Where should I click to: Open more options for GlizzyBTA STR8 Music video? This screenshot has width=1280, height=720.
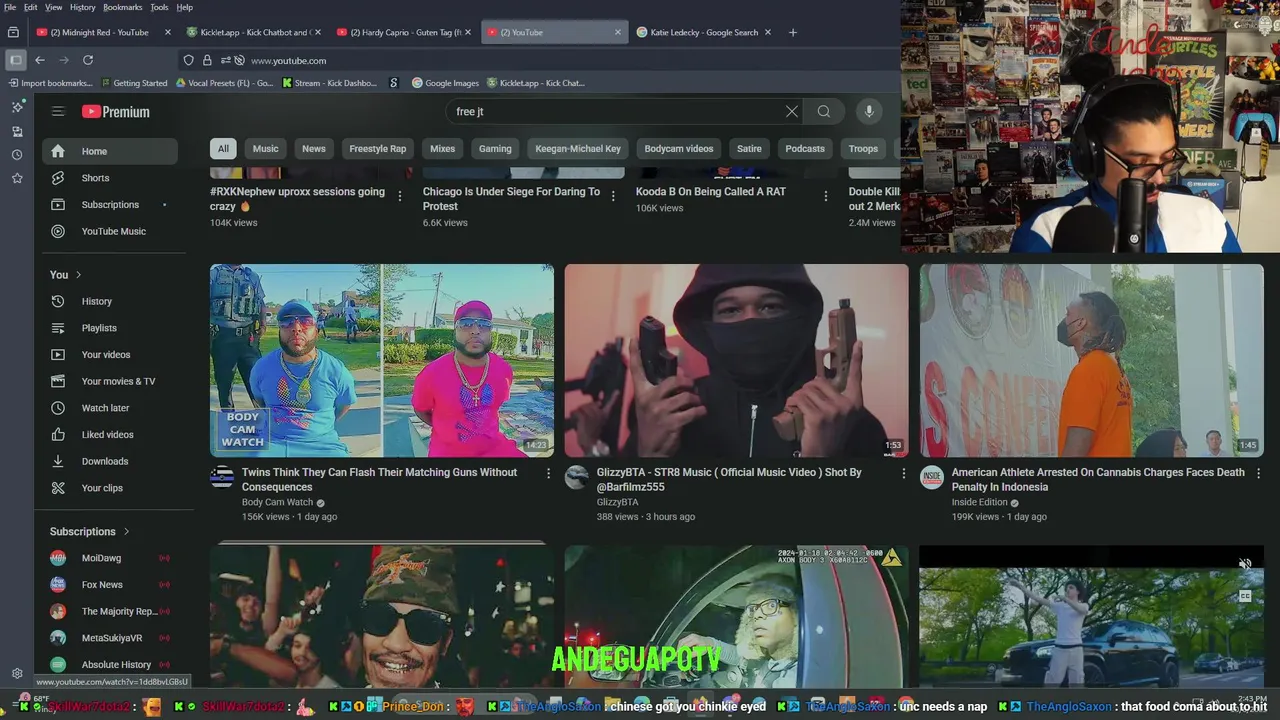904,473
